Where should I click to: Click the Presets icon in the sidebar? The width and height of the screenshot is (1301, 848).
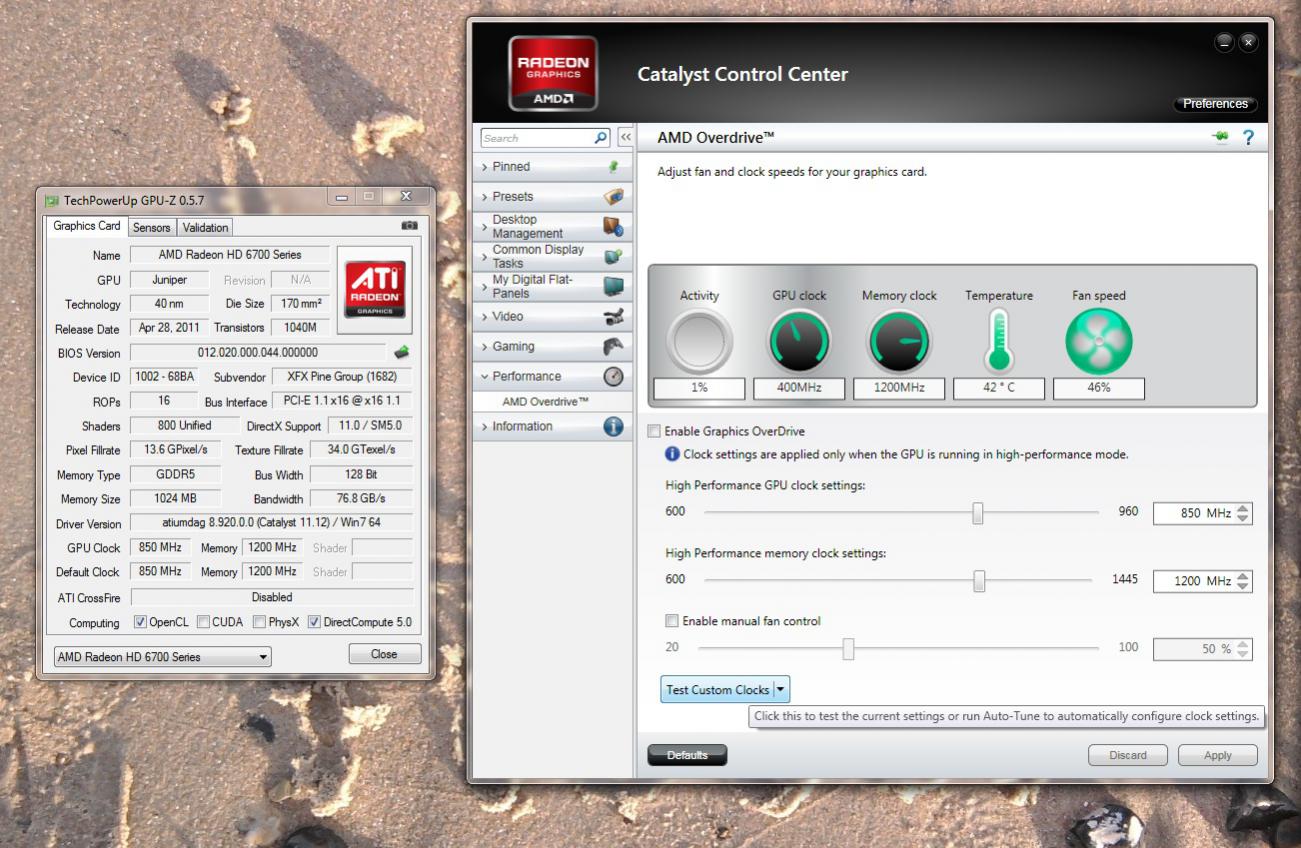click(x=614, y=196)
